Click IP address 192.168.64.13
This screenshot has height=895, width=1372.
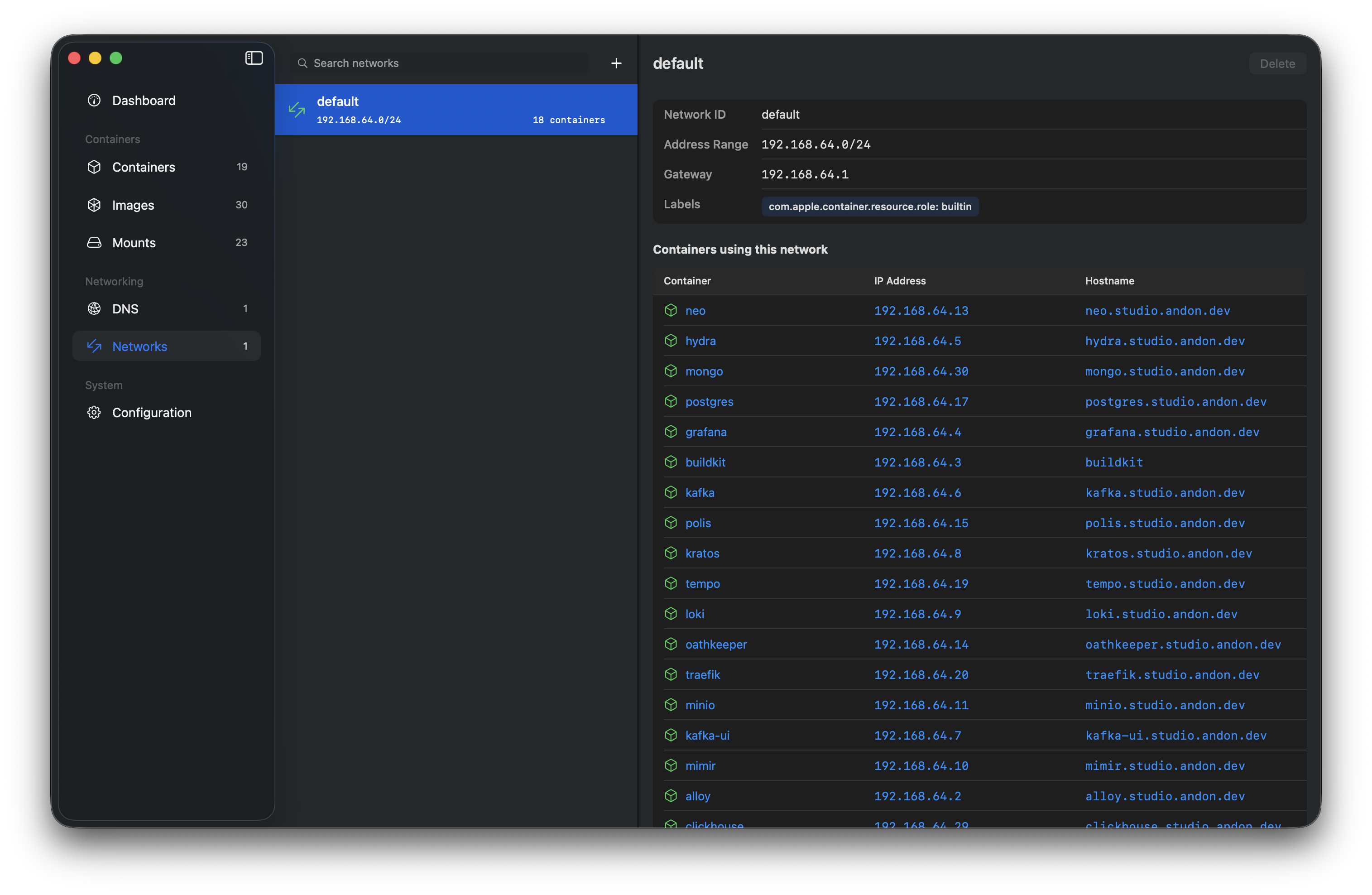tap(921, 310)
